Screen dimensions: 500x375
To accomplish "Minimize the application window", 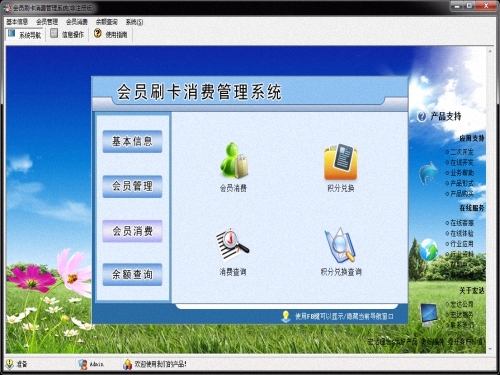I will [457, 6].
